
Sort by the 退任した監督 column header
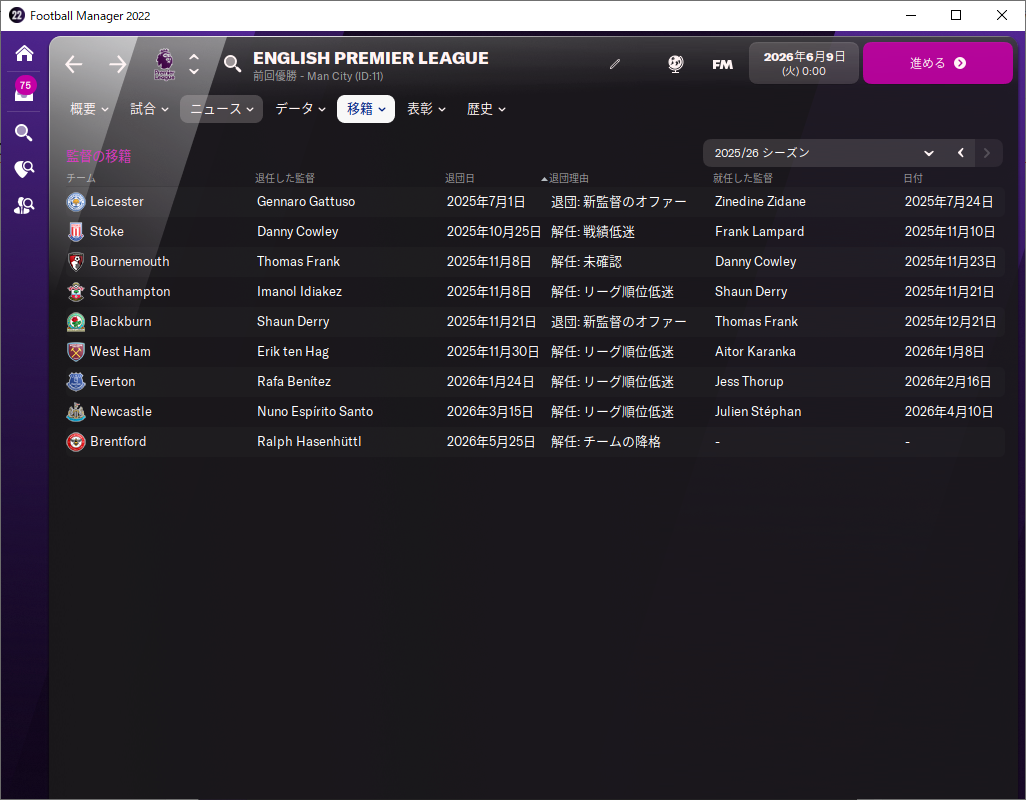(x=285, y=179)
